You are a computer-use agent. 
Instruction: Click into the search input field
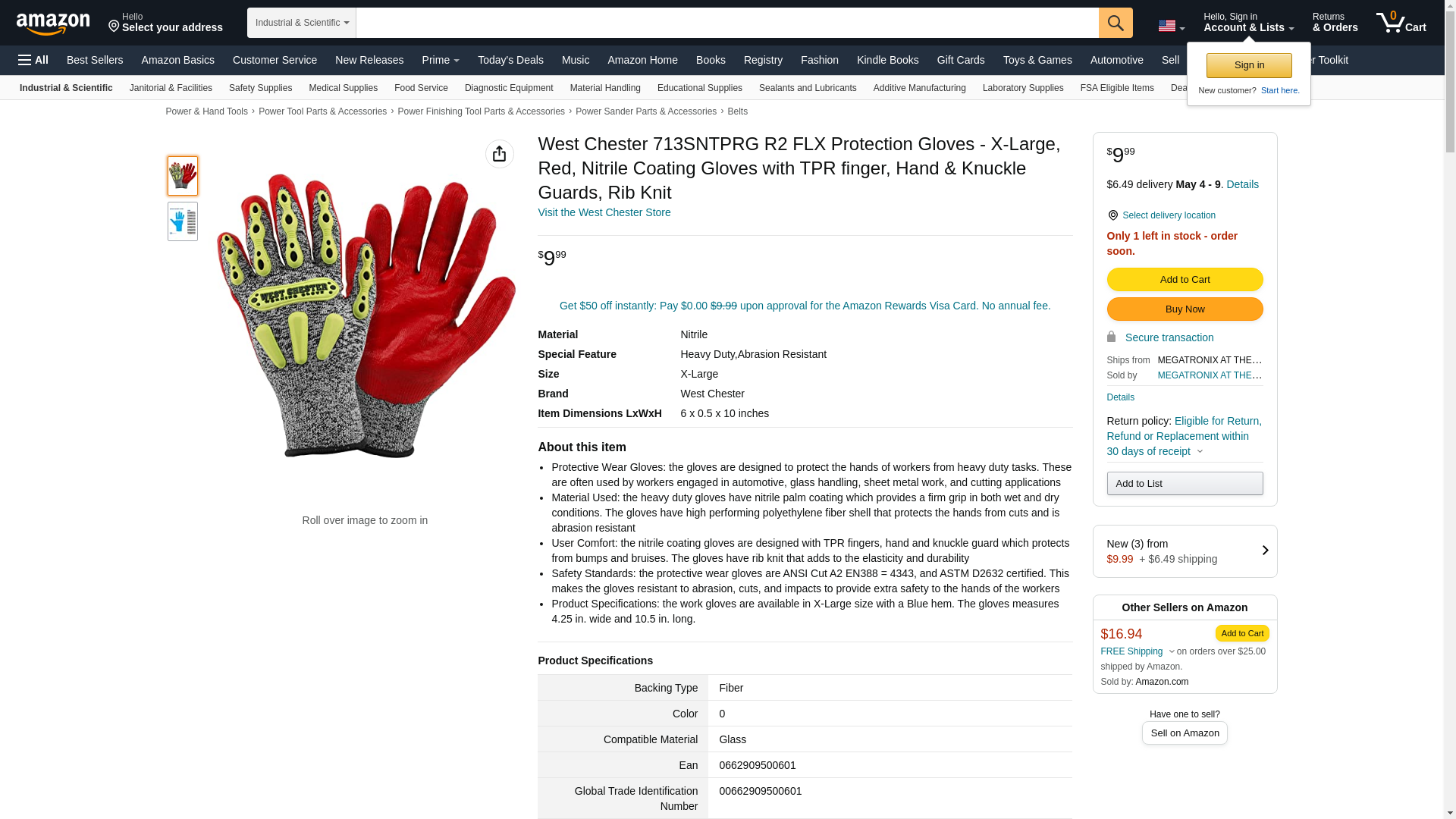click(x=727, y=23)
